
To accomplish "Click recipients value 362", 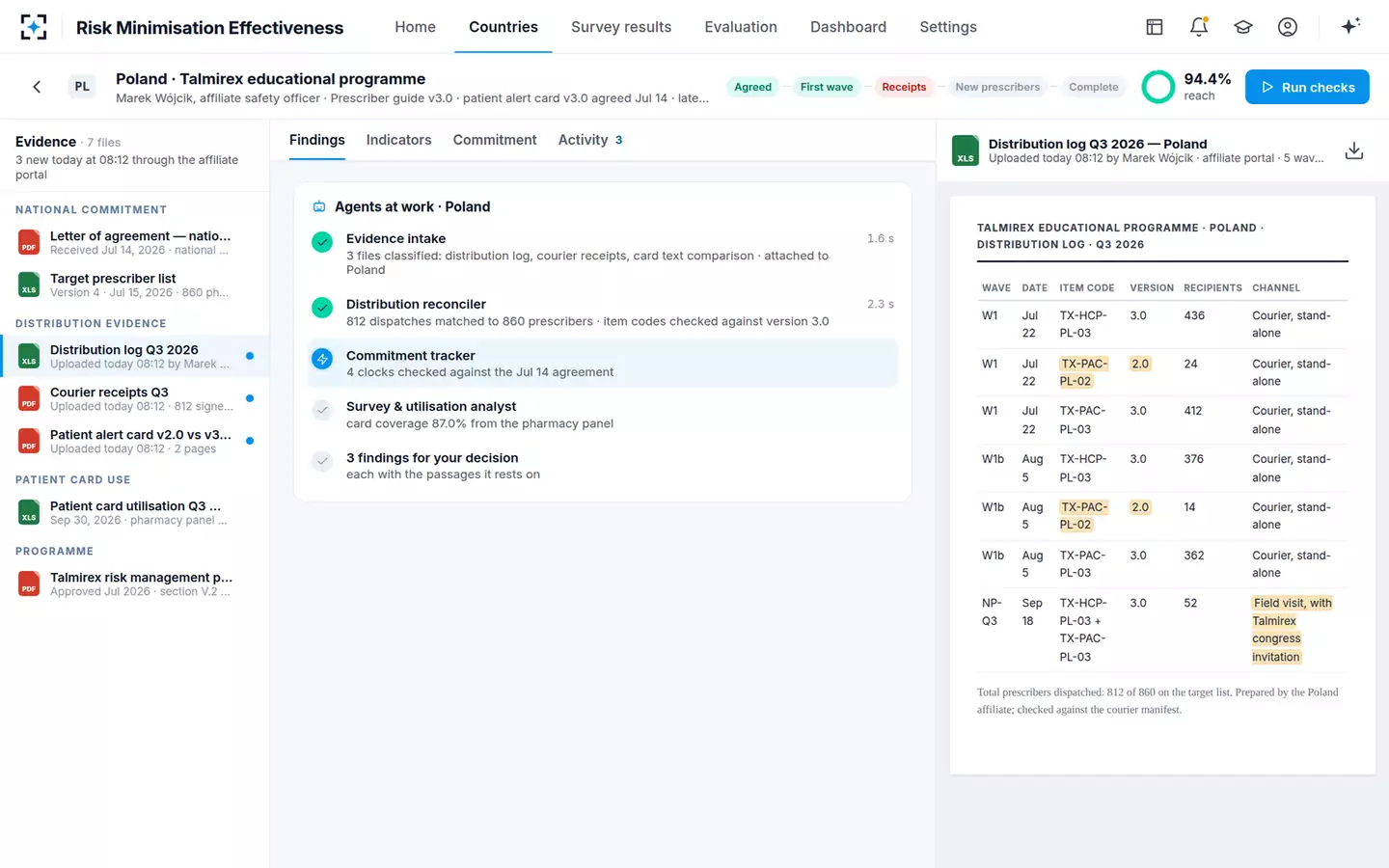I will pyautogui.click(x=1194, y=556).
